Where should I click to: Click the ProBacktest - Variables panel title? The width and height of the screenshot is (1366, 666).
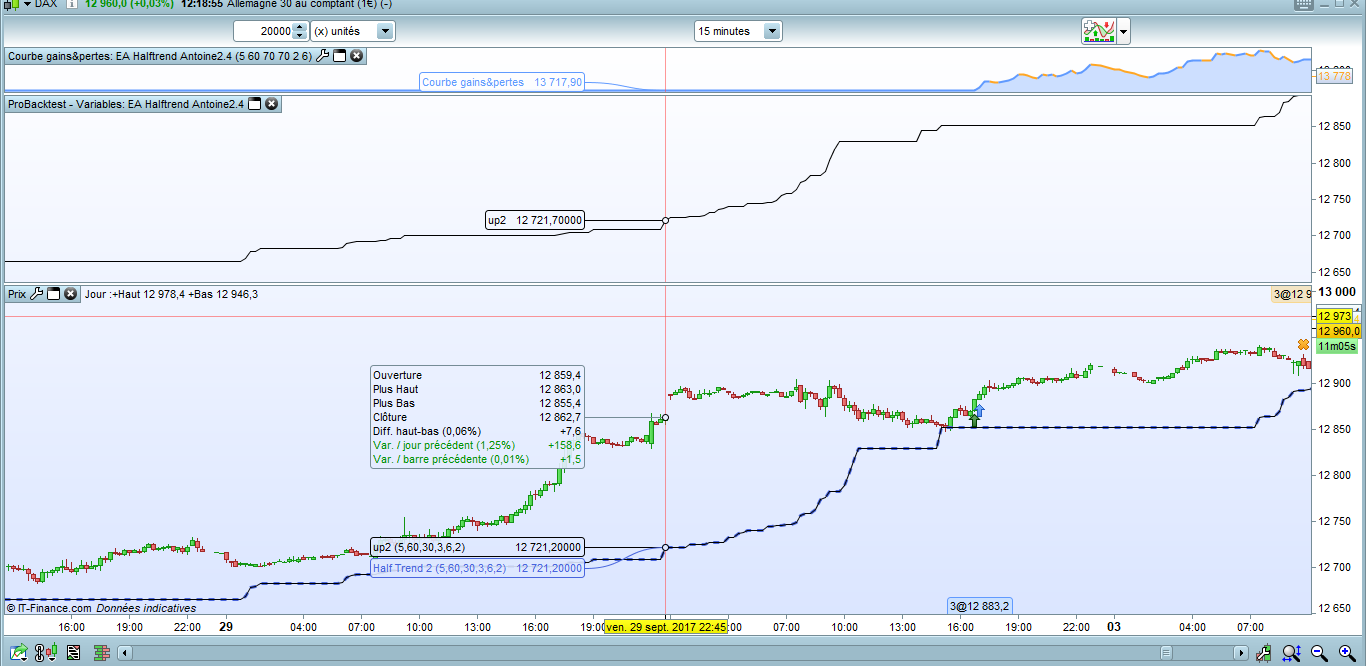coord(126,104)
